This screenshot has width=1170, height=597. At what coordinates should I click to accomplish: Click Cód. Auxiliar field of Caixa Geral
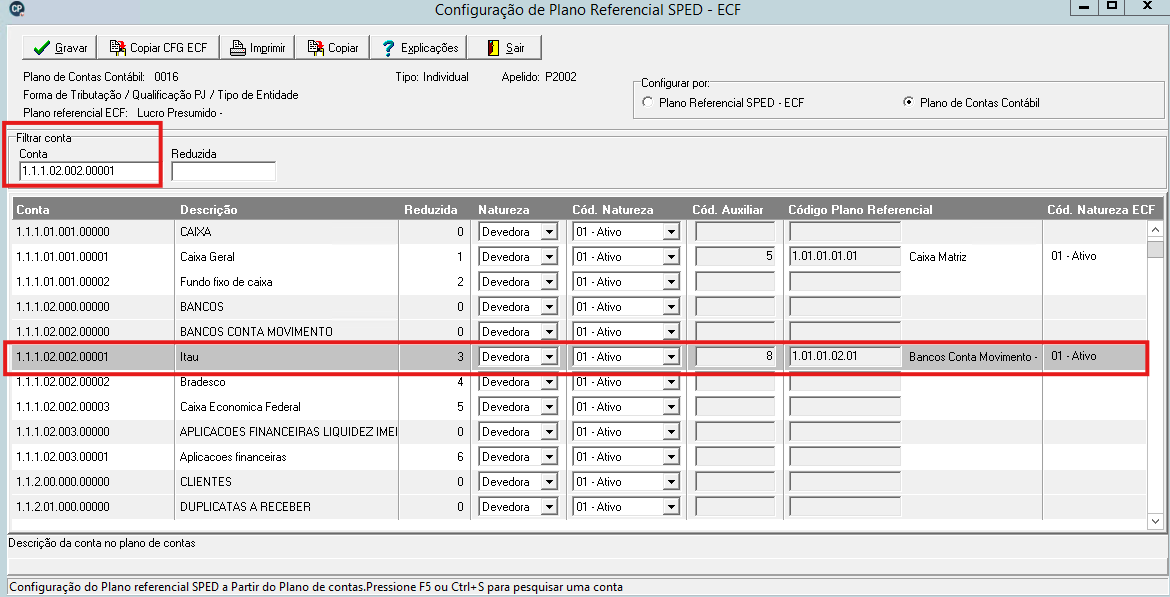click(x=735, y=256)
